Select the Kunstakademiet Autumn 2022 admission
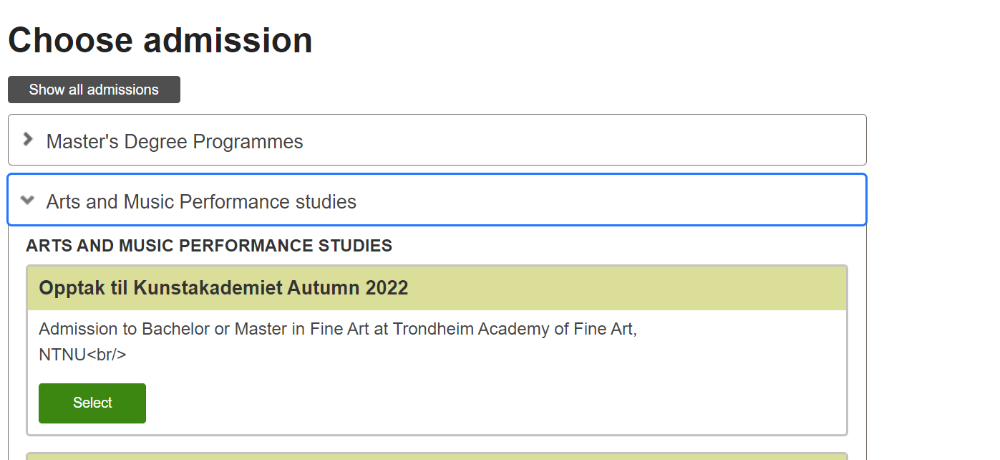 92,403
